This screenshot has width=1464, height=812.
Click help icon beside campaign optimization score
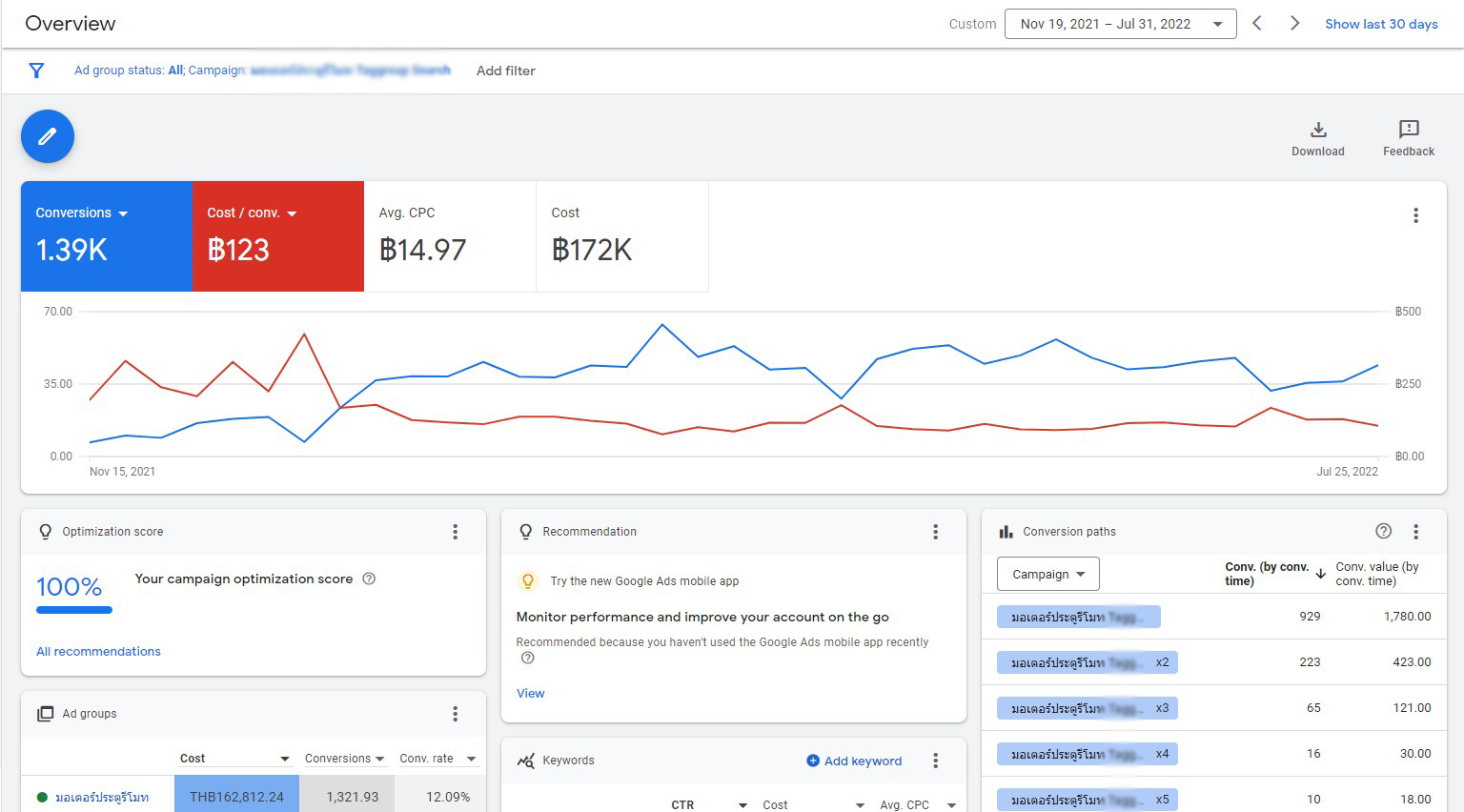pos(369,579)
